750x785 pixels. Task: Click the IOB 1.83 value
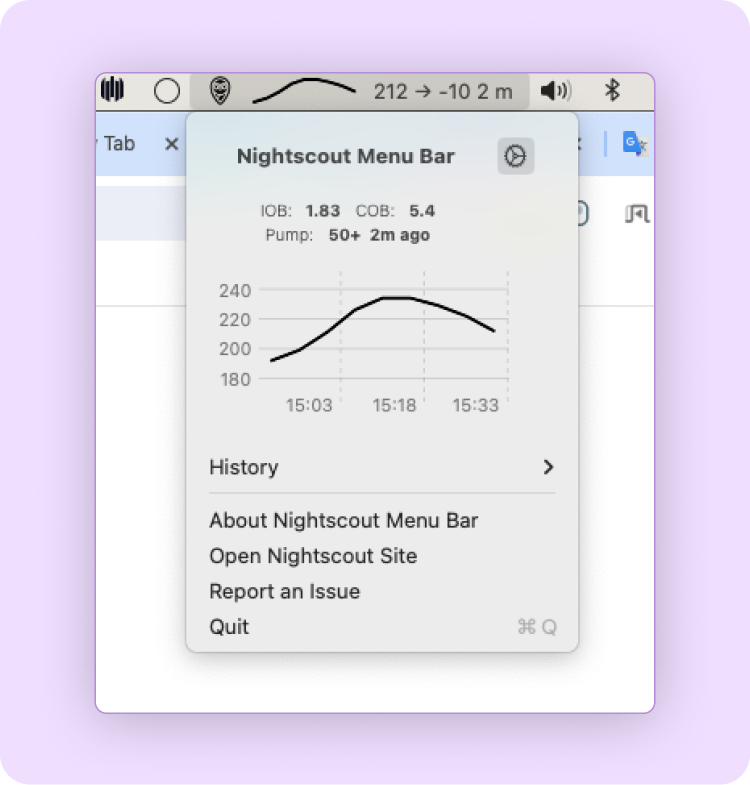click(x=322, y=211)
